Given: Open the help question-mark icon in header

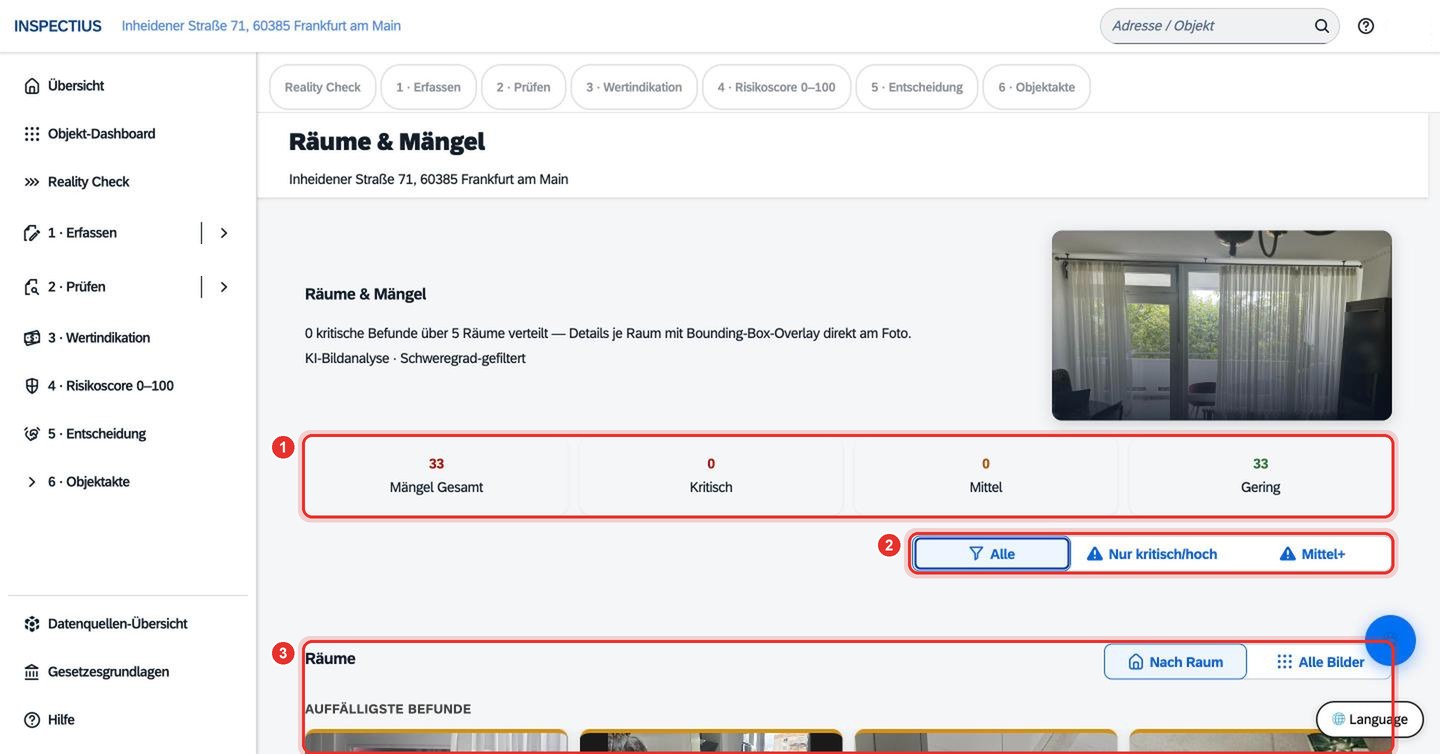Looking at the screenshot, I should (x=1366, y=26).
